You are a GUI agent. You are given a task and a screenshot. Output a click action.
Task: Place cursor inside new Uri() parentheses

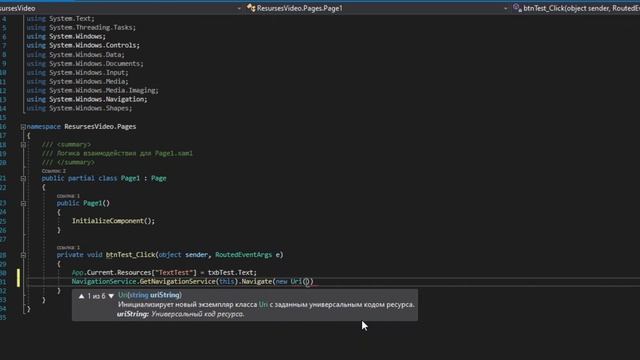click(307, 282)
